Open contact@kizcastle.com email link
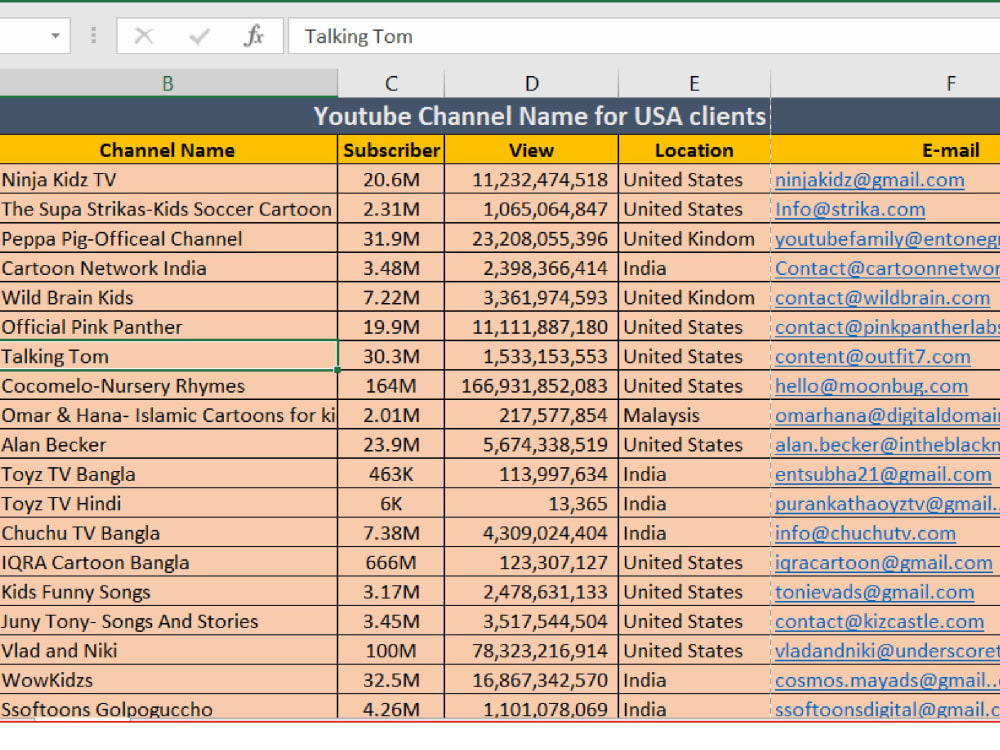Screen dimensions: 1000x750 [x=879, y=621]
